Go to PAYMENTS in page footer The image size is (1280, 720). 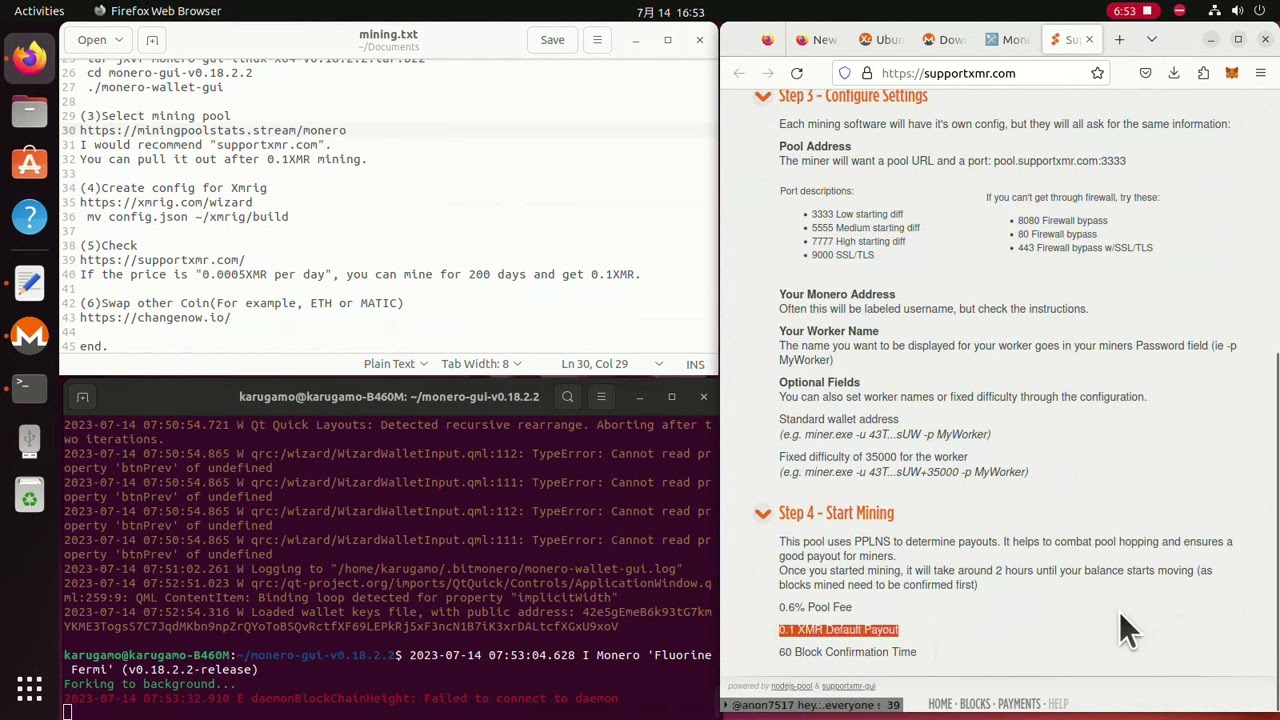(1019, 704)
